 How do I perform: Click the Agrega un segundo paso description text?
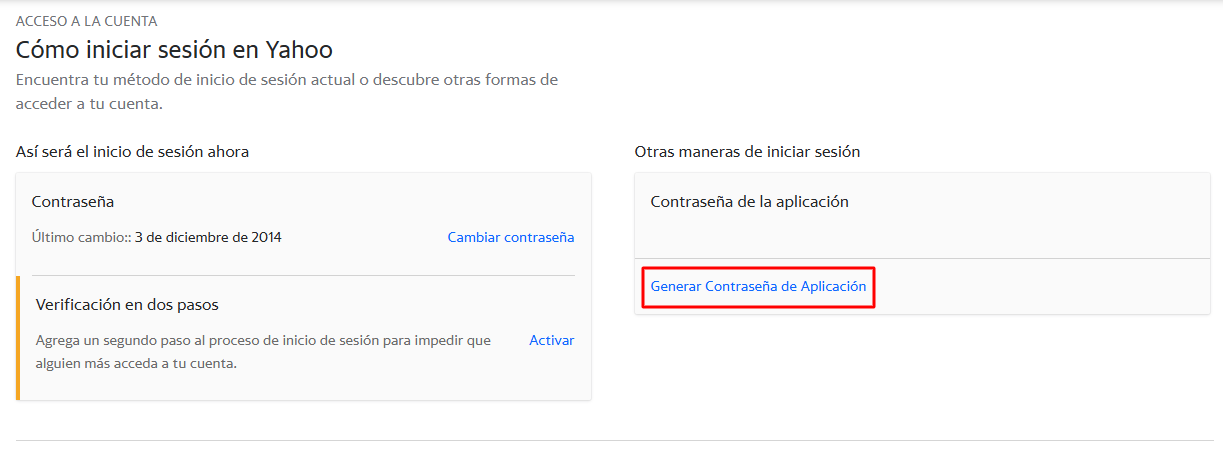(x=263, y=352)
